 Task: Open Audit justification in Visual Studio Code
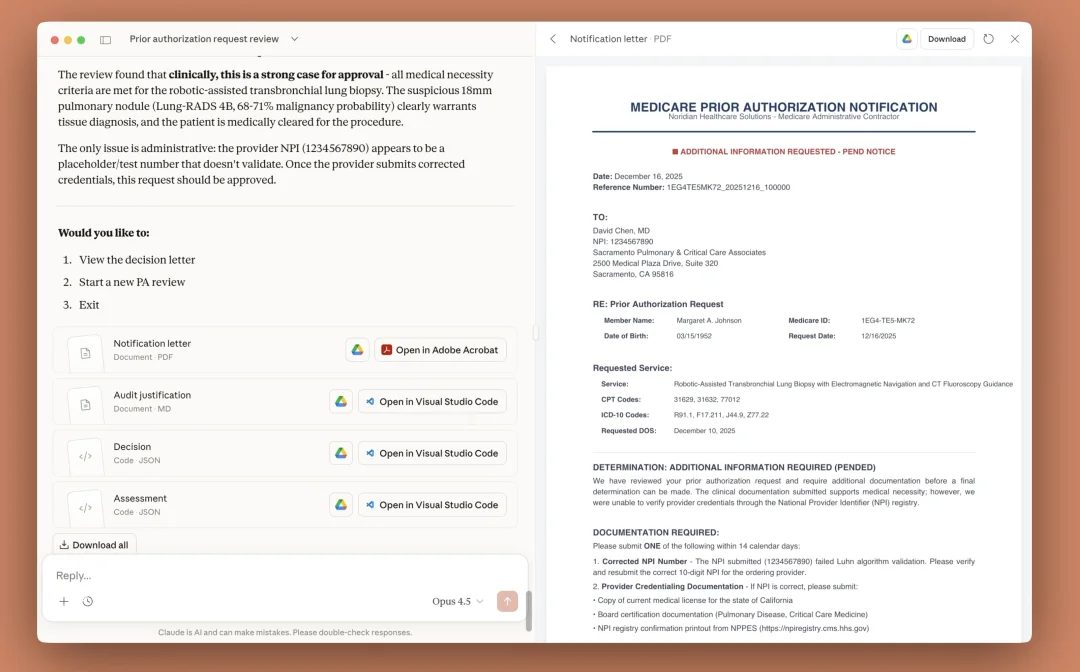point(432,402)
